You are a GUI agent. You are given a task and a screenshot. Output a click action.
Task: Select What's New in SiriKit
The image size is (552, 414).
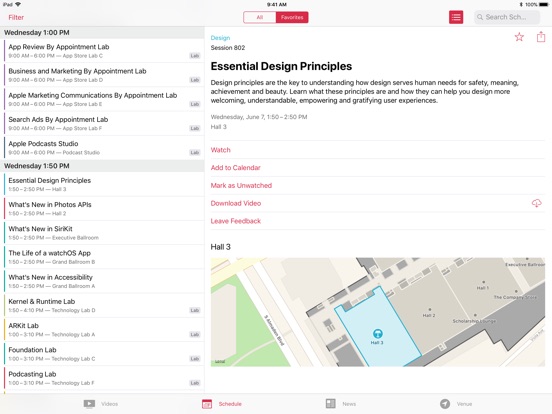(x=102, y=233)
